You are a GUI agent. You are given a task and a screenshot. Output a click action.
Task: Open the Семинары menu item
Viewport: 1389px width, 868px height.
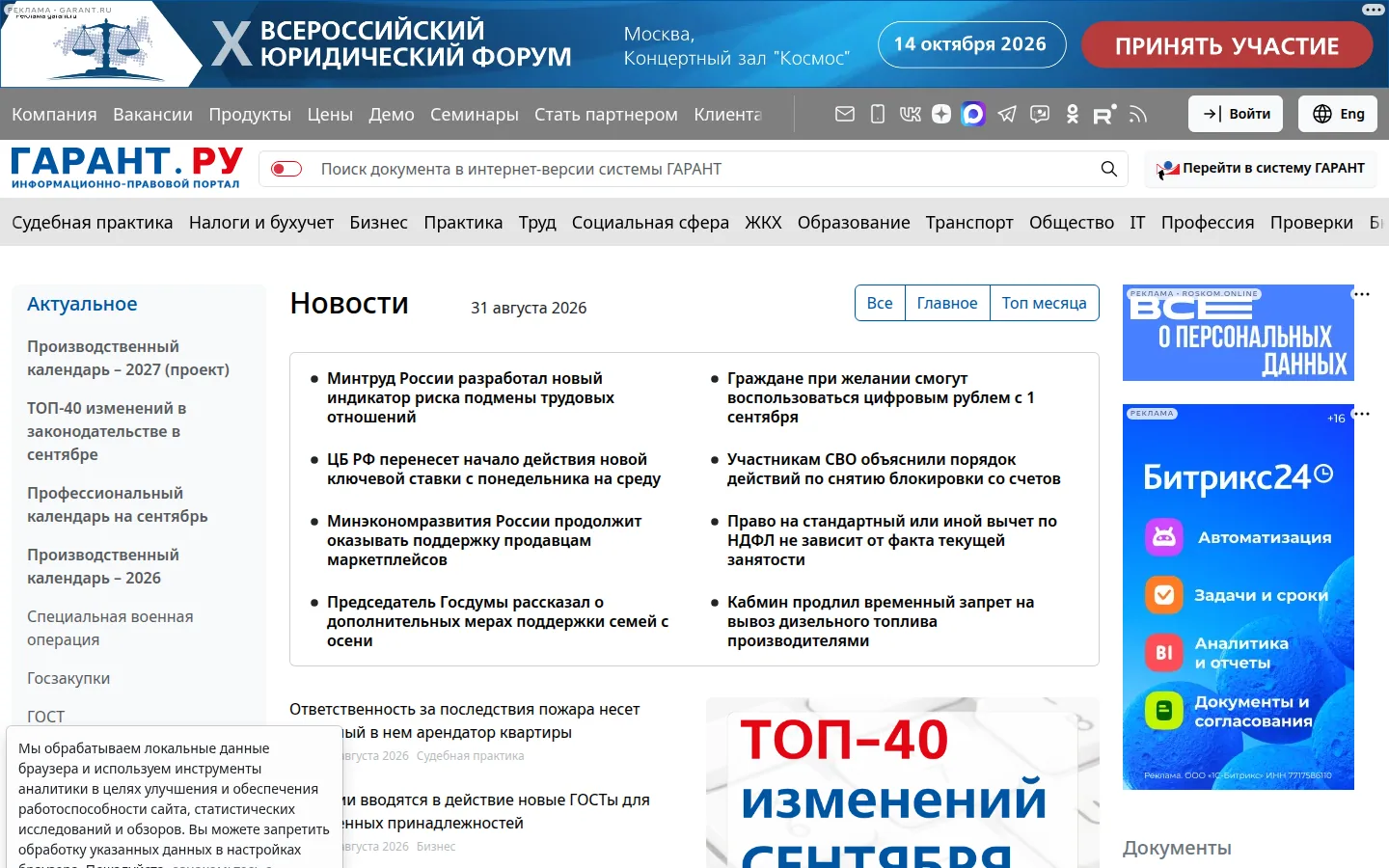click(x=475, y=115)
